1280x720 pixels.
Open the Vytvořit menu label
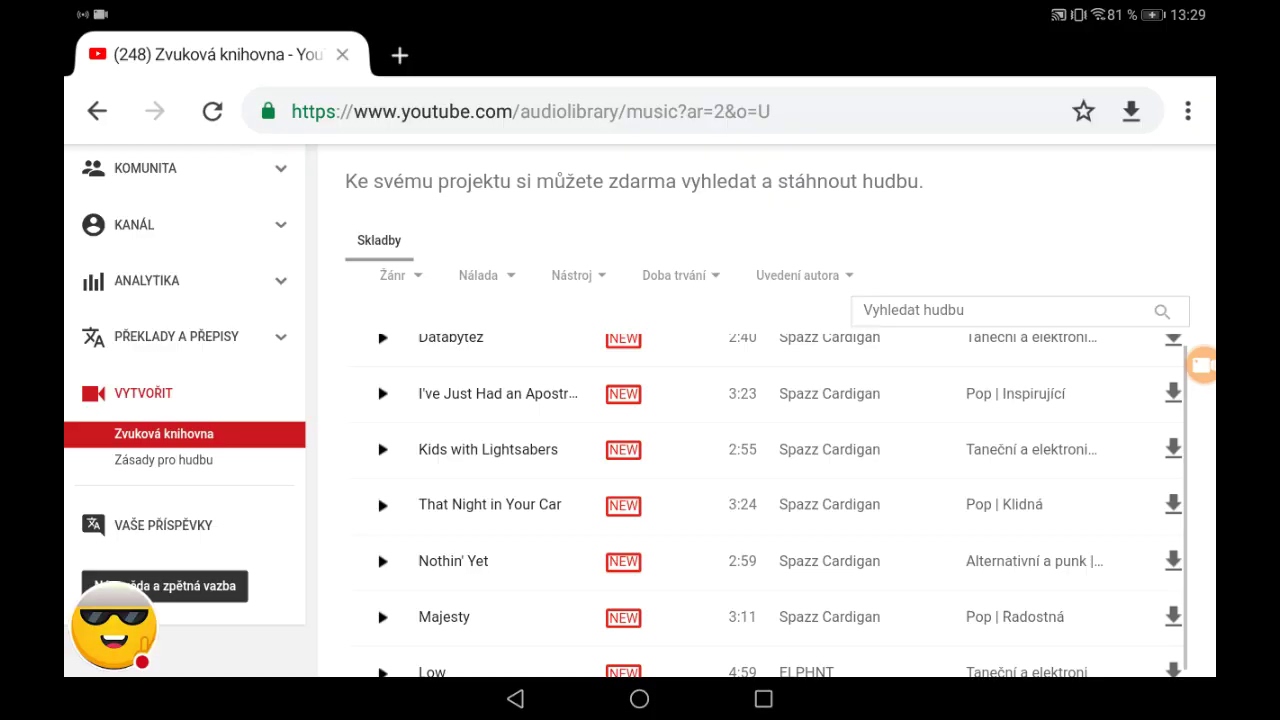[143, 393]
